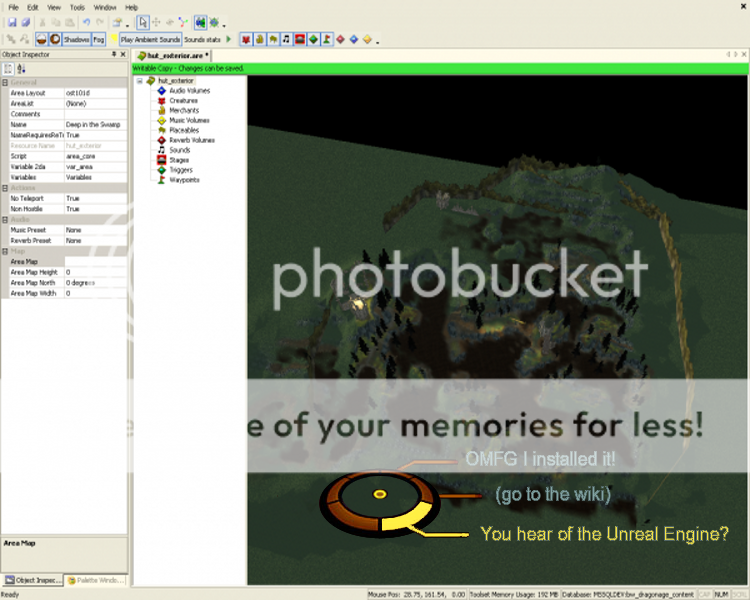Open the Edit menu
This screenshot has height=600, width=750.
point(33,7)
